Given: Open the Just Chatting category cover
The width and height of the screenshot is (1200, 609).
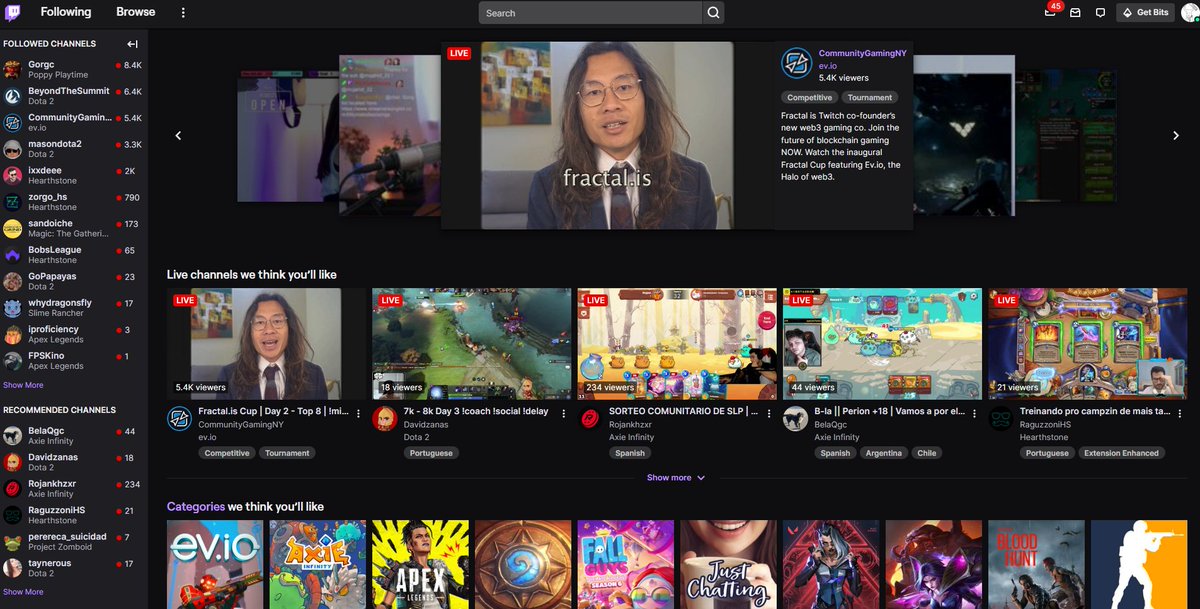Looking at the screenshot, I should [x=729, y=564].
